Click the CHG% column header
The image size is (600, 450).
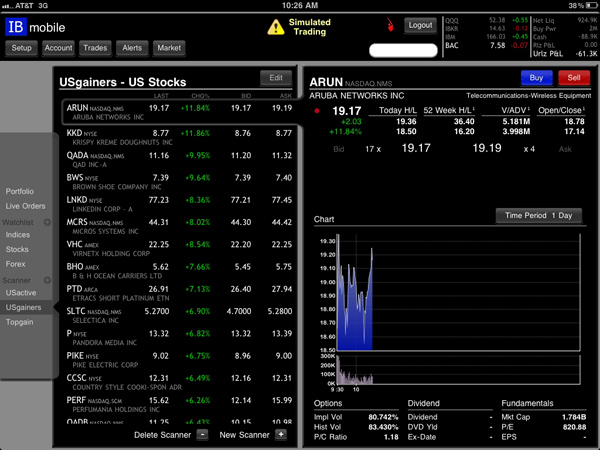tap(201, 96)
